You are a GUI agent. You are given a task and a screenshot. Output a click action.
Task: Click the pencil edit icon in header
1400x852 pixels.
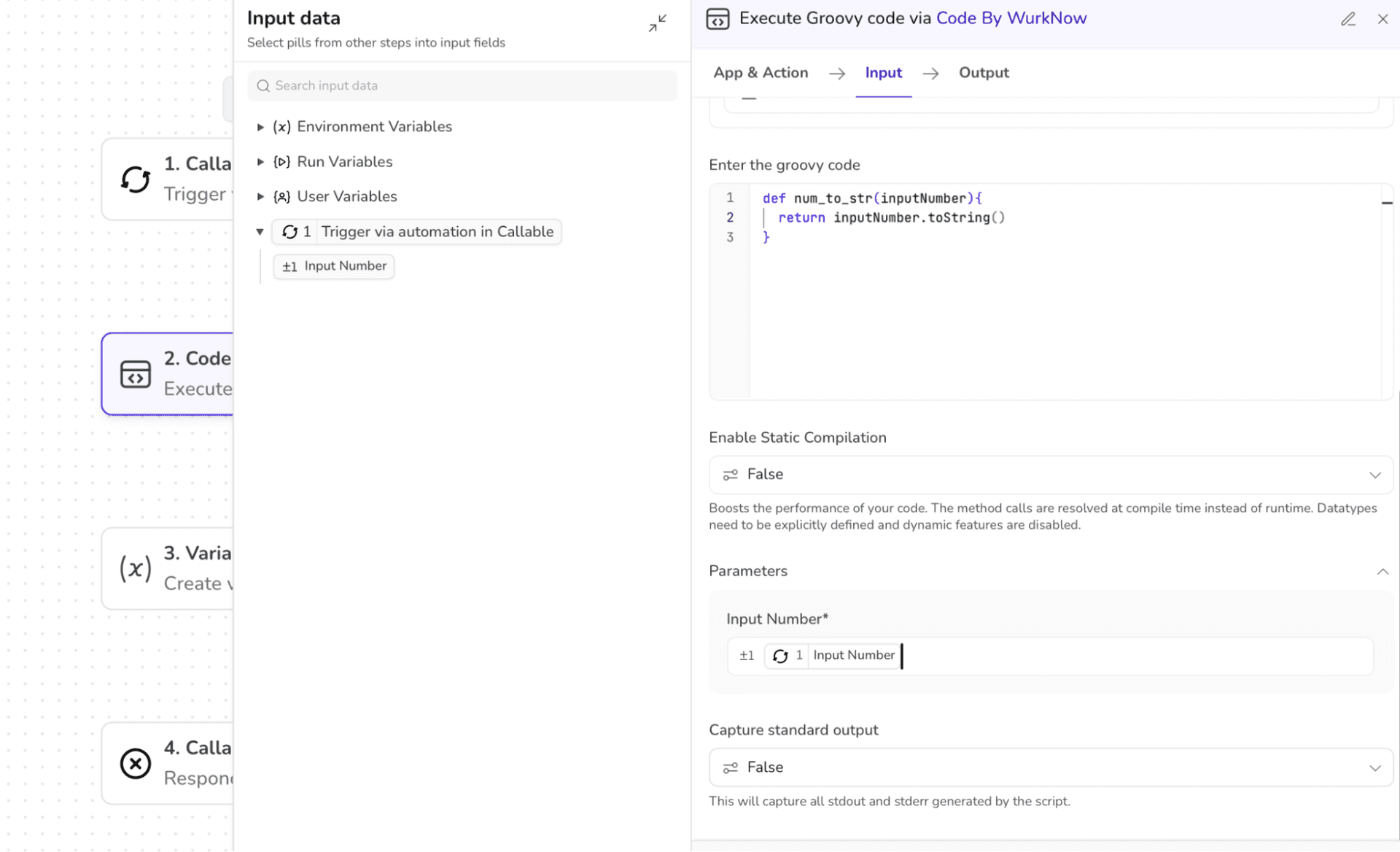(x=1347, y=19)
